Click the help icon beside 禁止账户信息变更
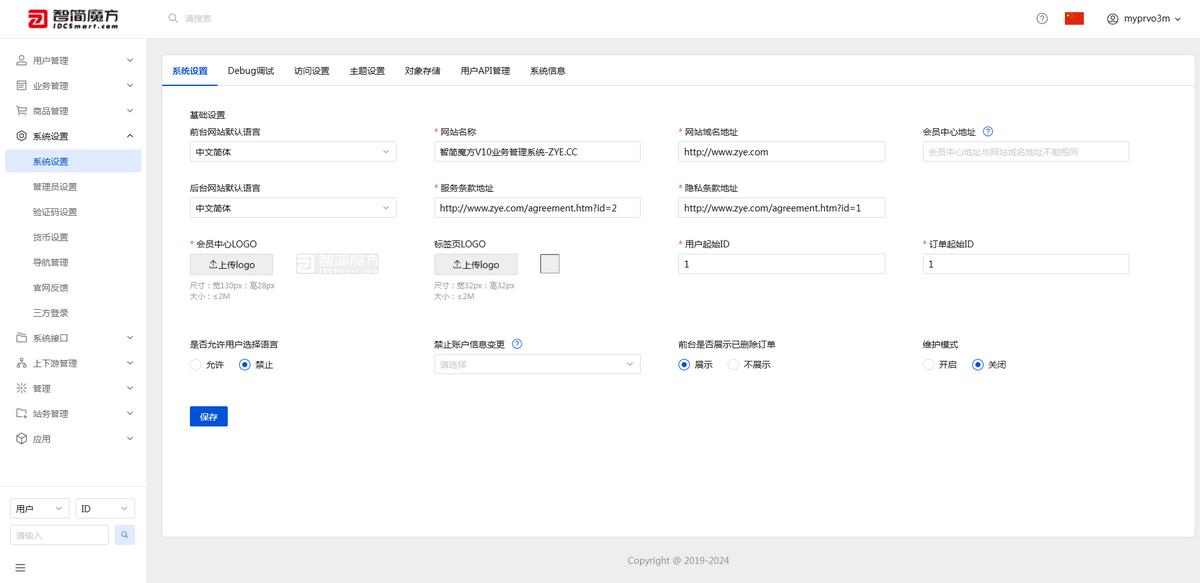Viewport: 1200px width, 583px height. [517, 344]
